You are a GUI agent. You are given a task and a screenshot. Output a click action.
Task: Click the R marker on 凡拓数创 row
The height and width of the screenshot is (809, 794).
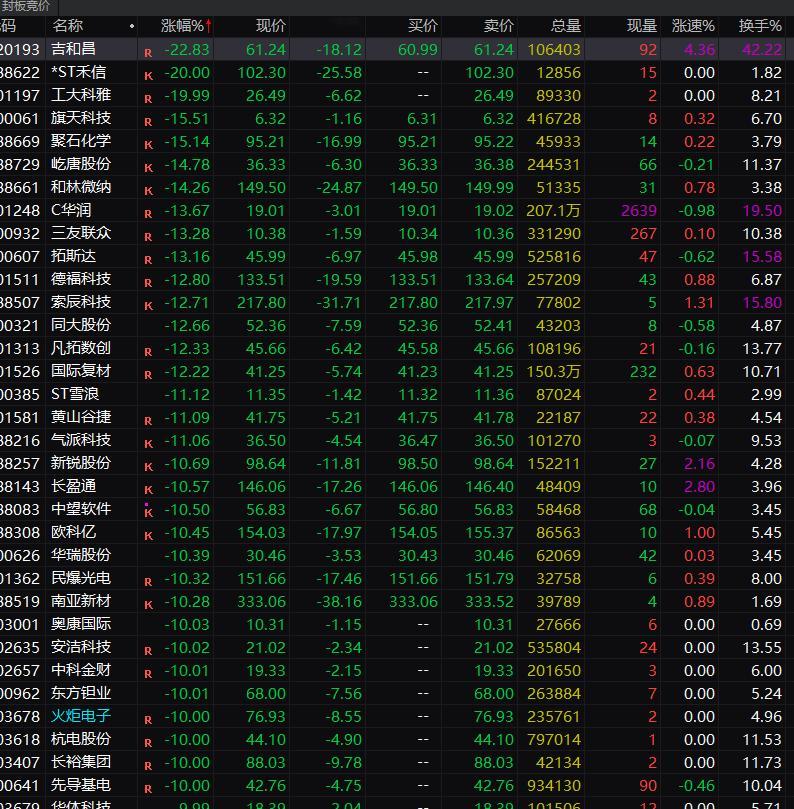[148, 352]
